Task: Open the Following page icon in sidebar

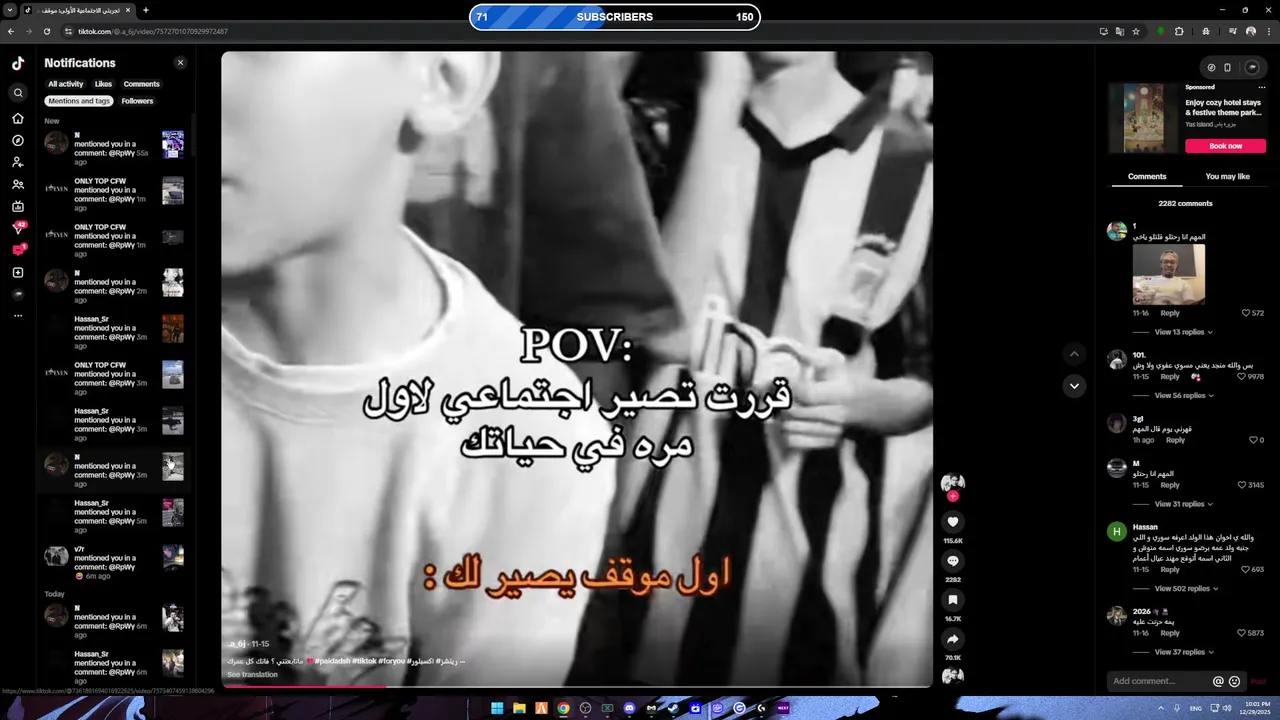Action: [18, 162]
